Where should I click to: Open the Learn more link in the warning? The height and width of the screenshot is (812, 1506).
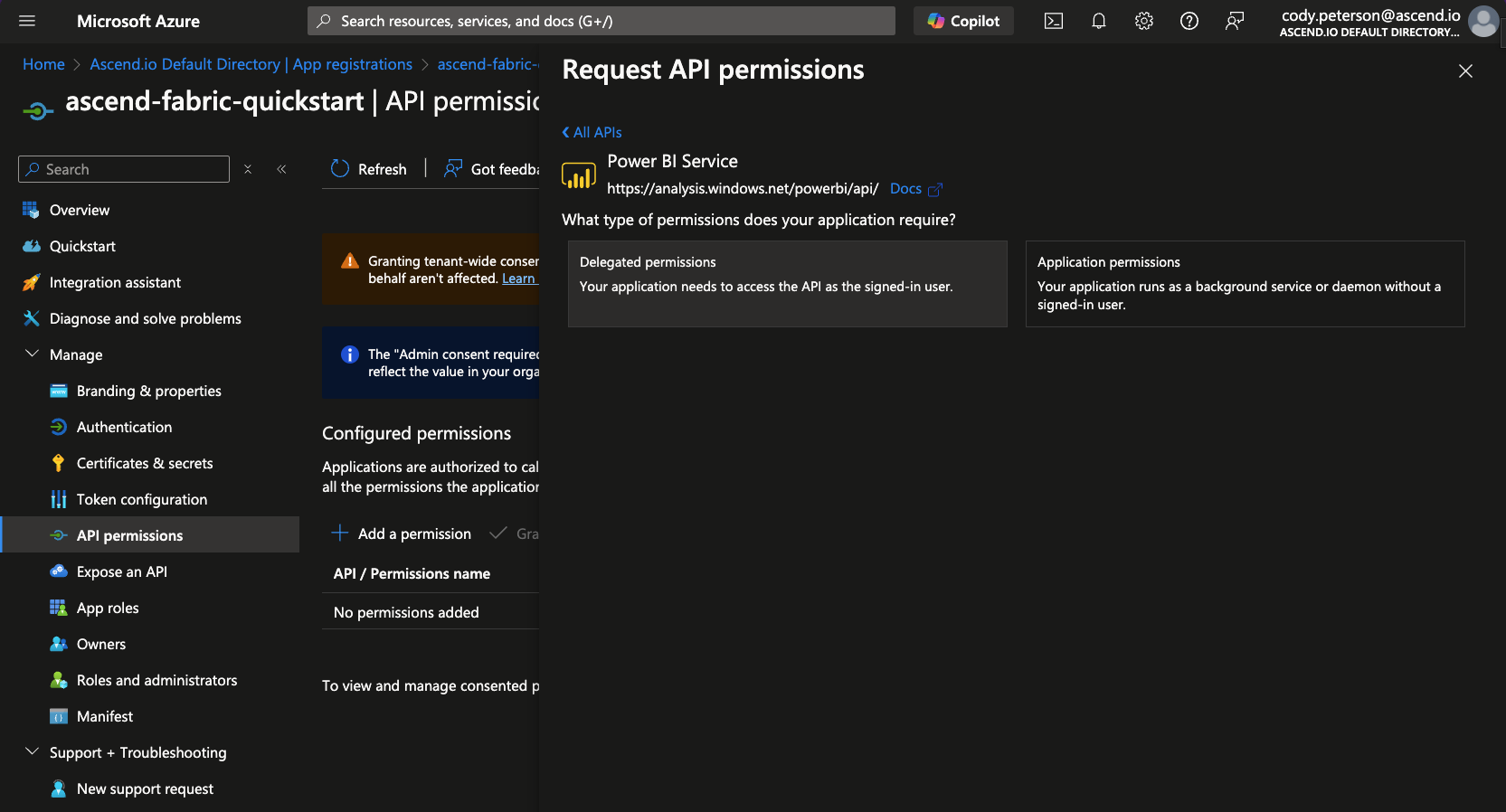pos(519,279)
